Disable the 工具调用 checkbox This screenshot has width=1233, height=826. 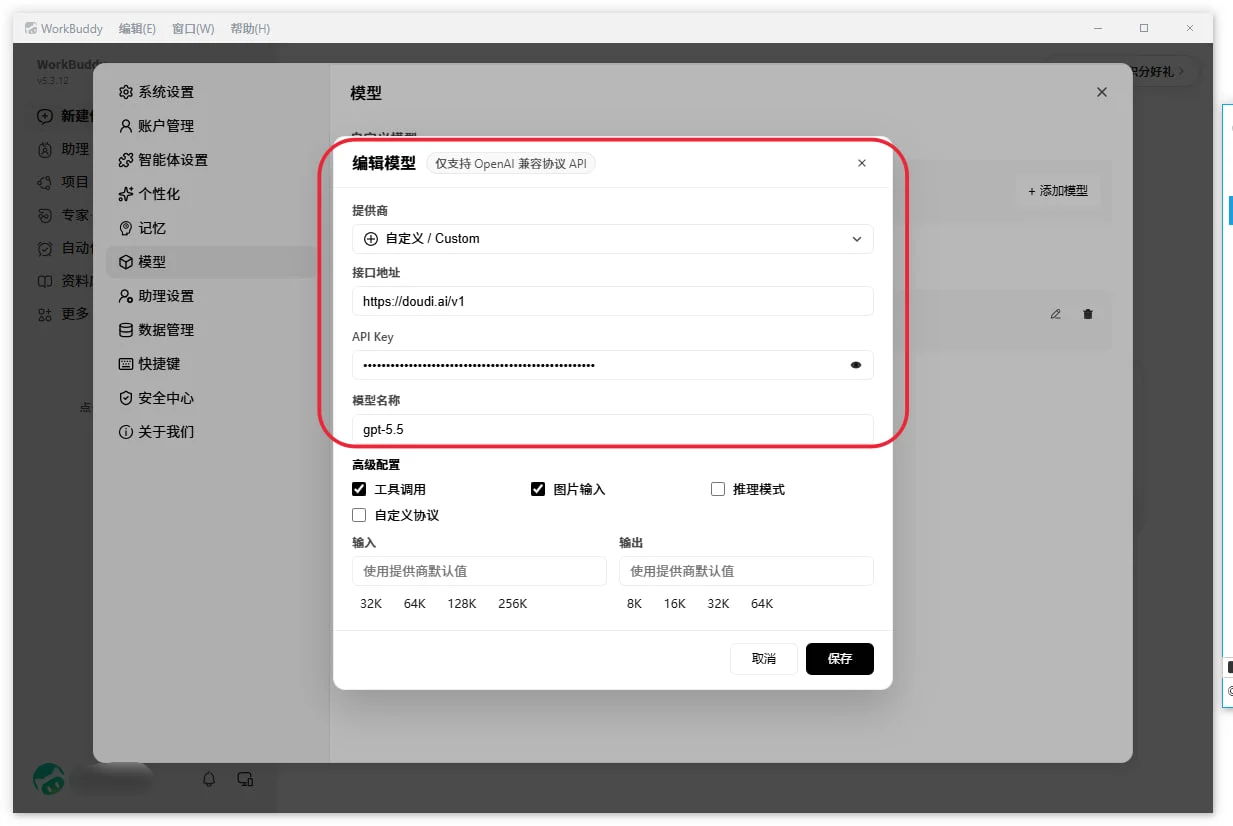coord(359,489)
